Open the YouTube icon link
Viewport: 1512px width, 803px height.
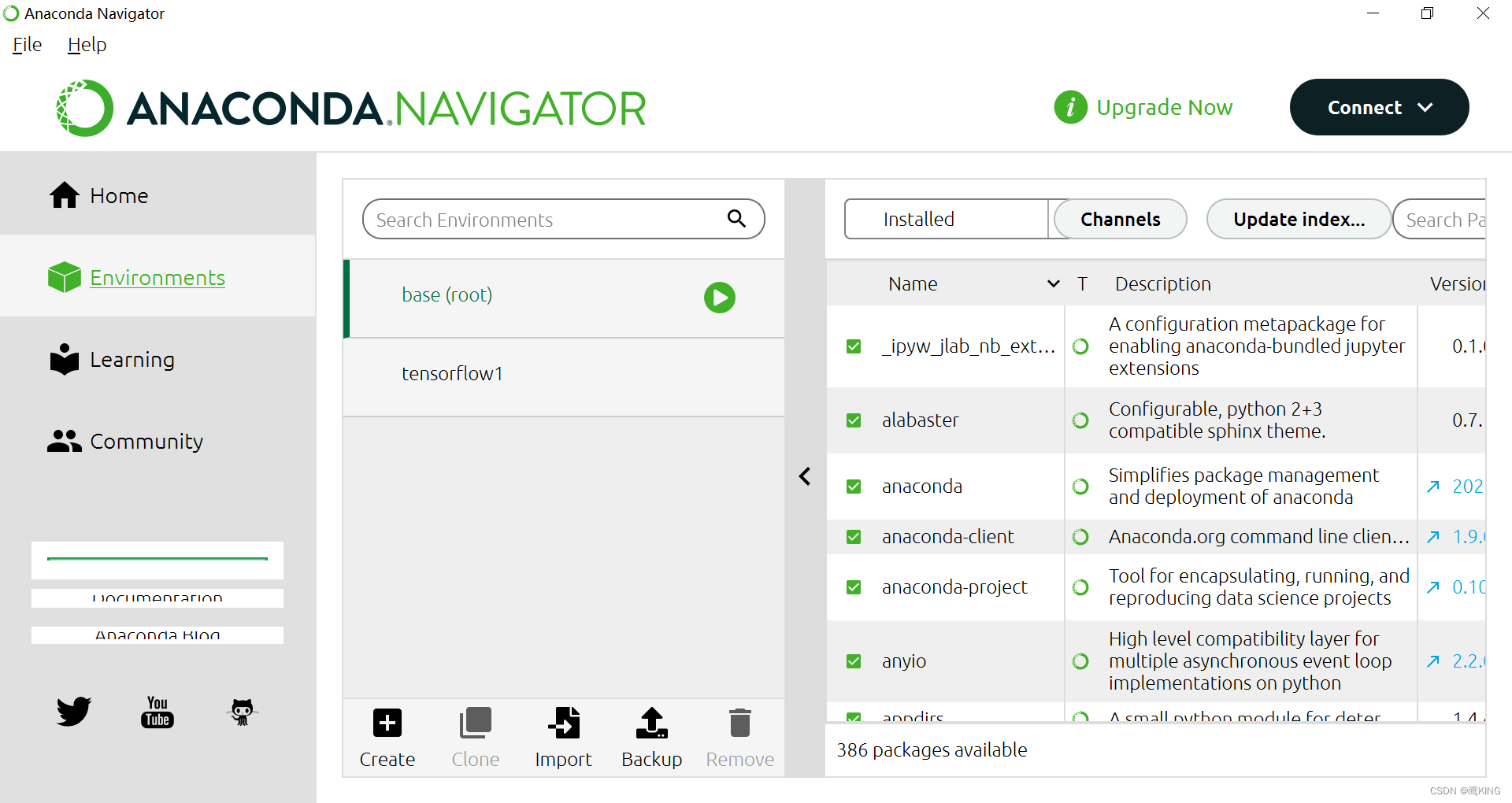[x=157, y=712]
